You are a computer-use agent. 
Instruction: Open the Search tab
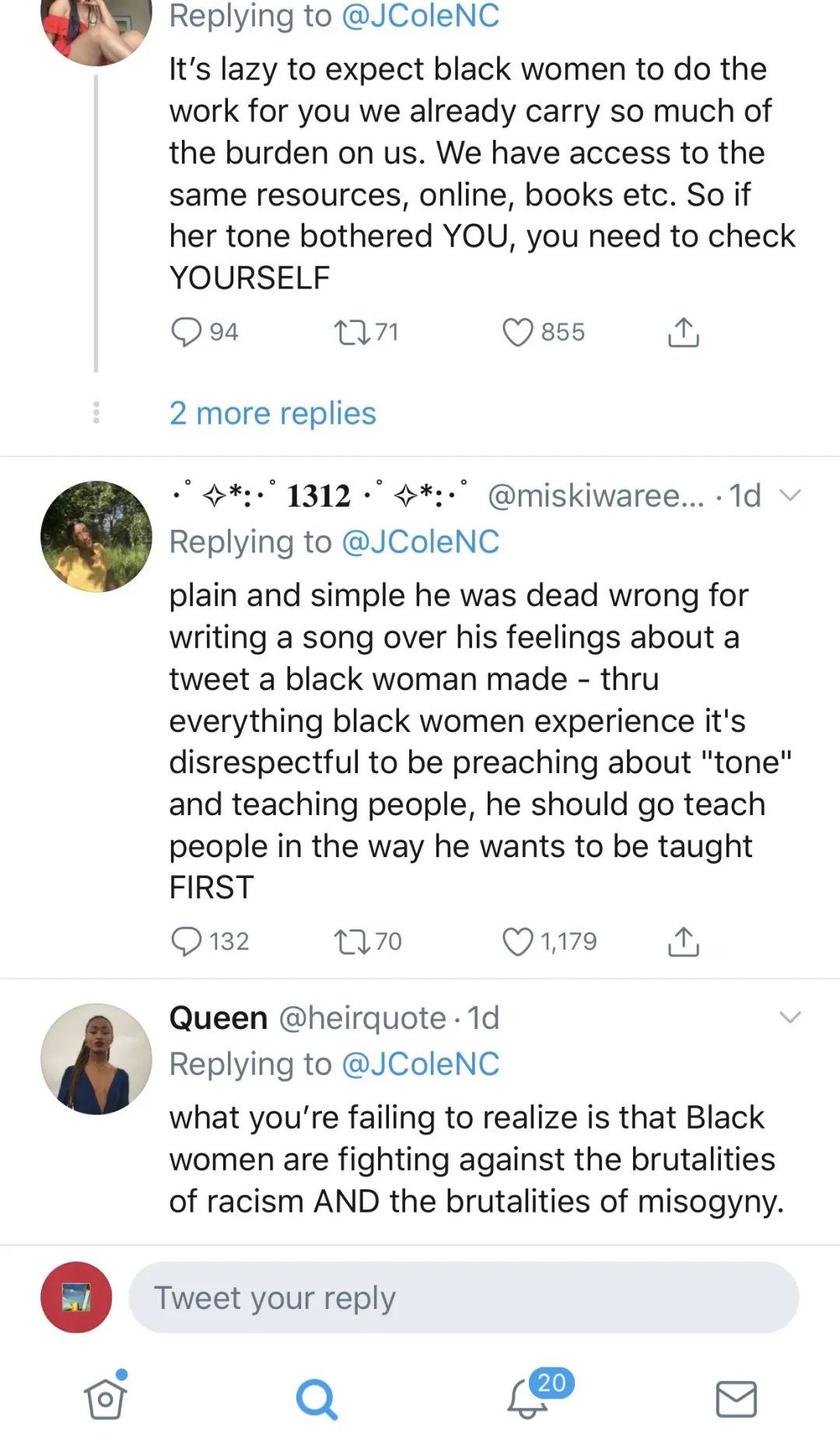[x=317, y=1398]
